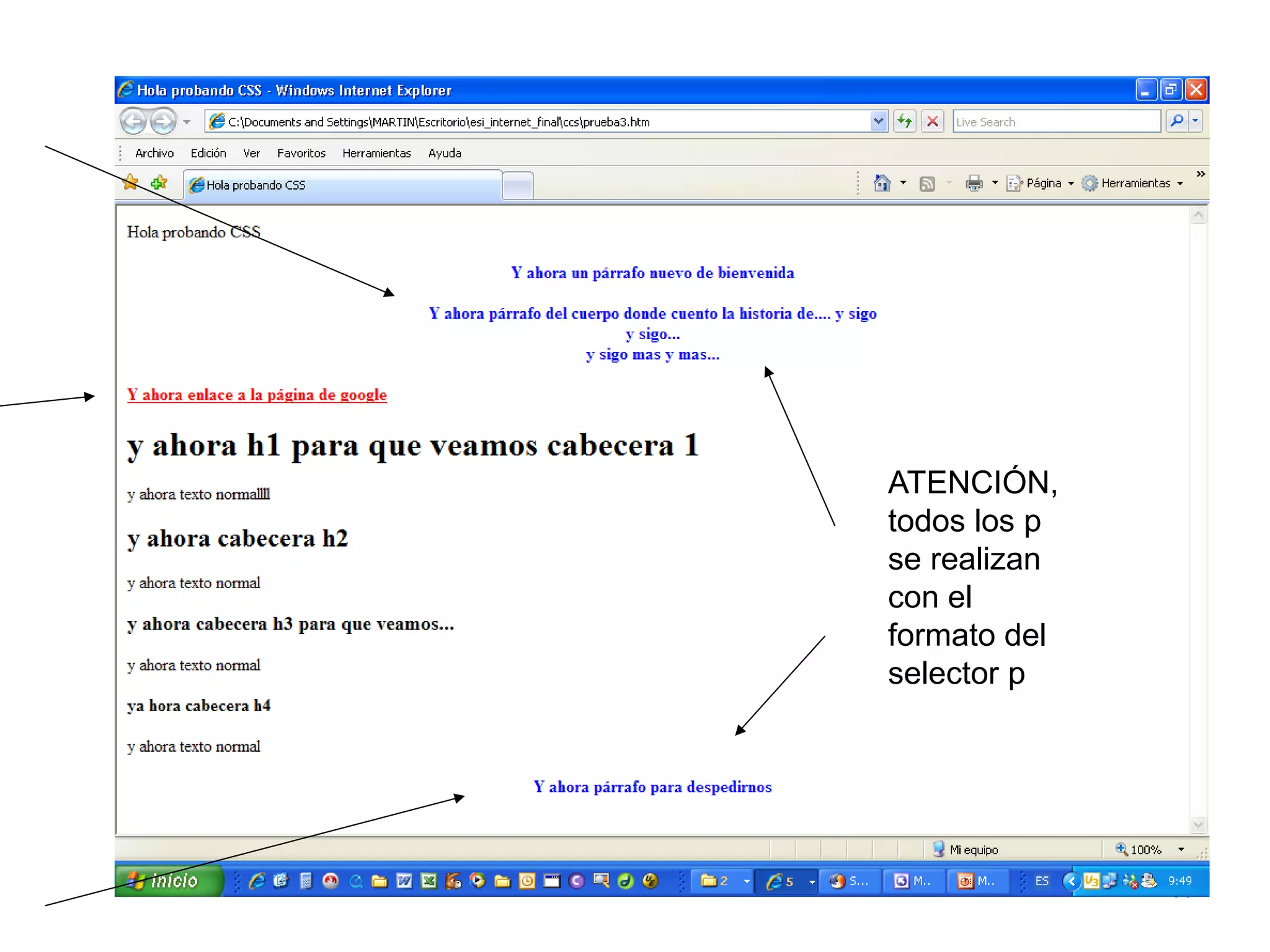Launch Dreamweaver green icon in quick launch
Image resolution: width=1270 pixels, height=952 pixels.
pyautogui.click(x=626, y=881)
